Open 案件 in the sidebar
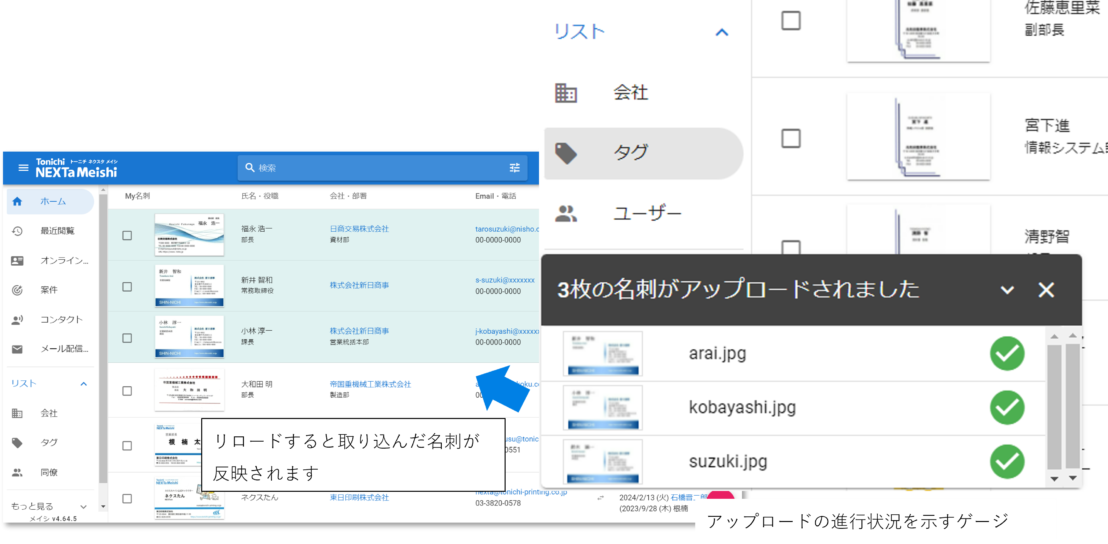Screen dimensions: 1108x544 coord(50,290)
